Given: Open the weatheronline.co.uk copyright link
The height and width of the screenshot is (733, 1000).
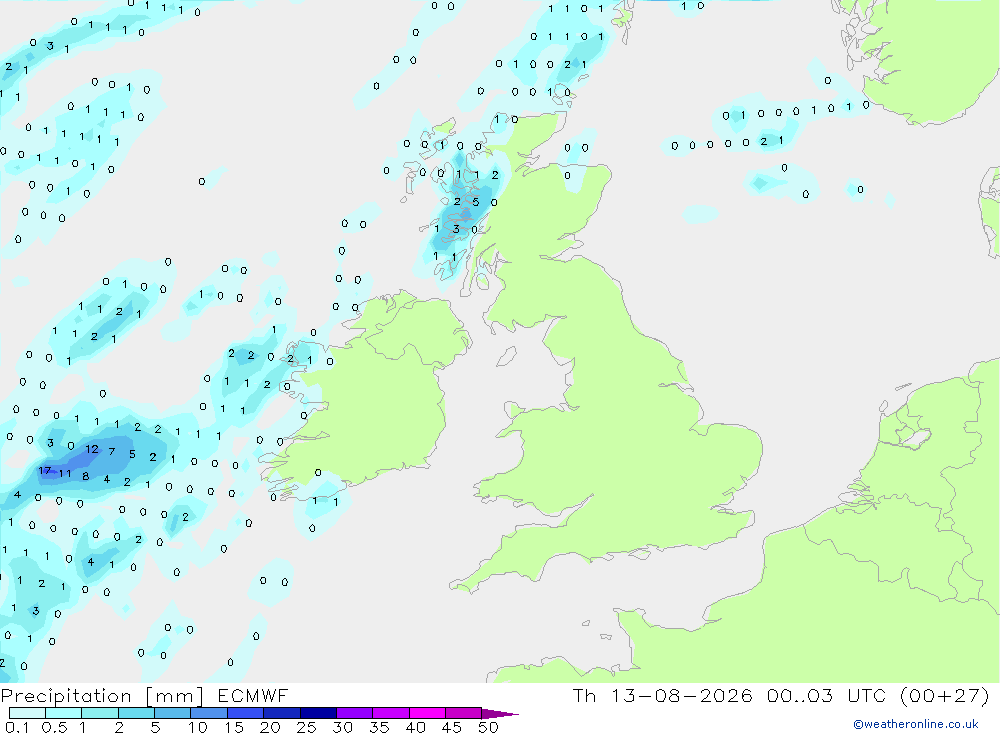Looking at the screenshot, I should (x=916, y=724).
